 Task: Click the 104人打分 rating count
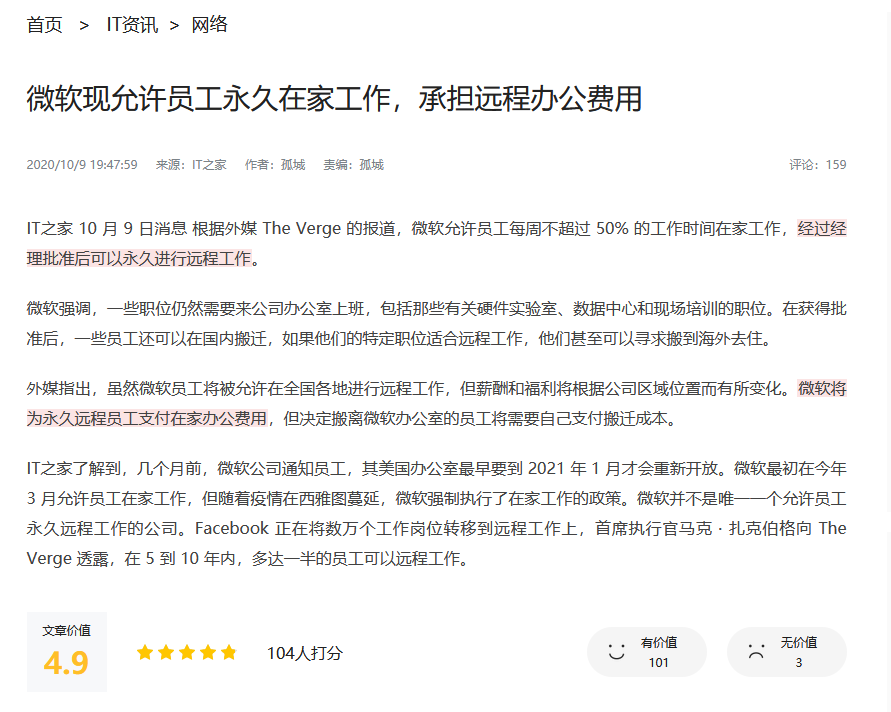[305, 653]
